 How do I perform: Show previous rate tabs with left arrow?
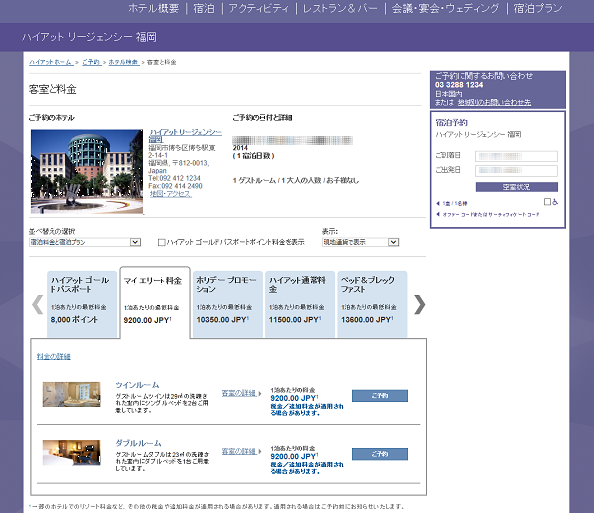click(38, 305)
